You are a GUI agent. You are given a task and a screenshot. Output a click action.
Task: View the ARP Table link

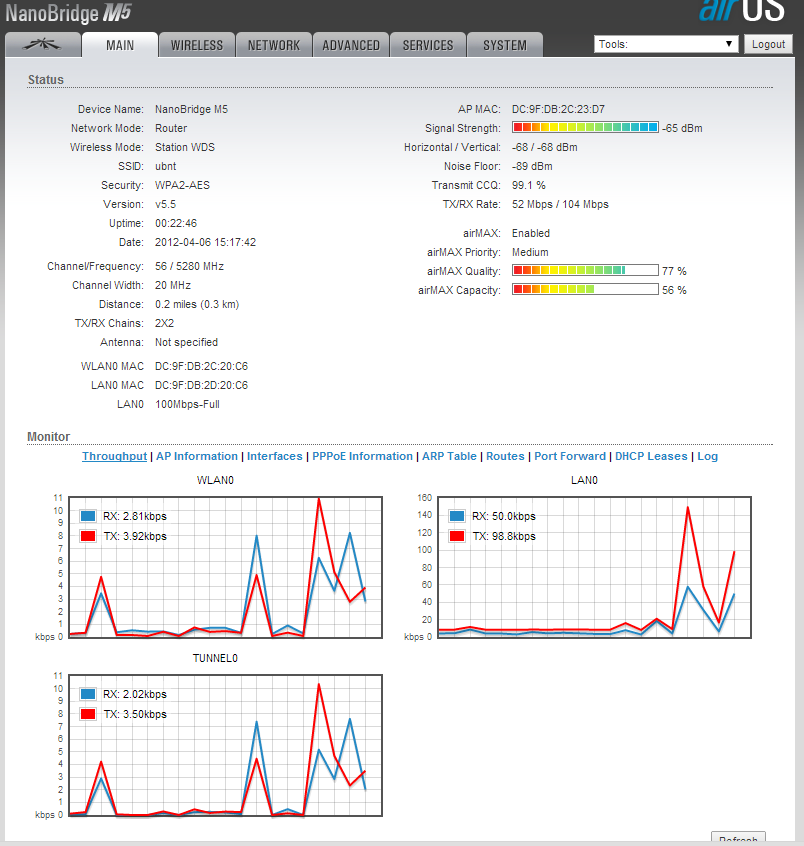click(x=448, y=456)
